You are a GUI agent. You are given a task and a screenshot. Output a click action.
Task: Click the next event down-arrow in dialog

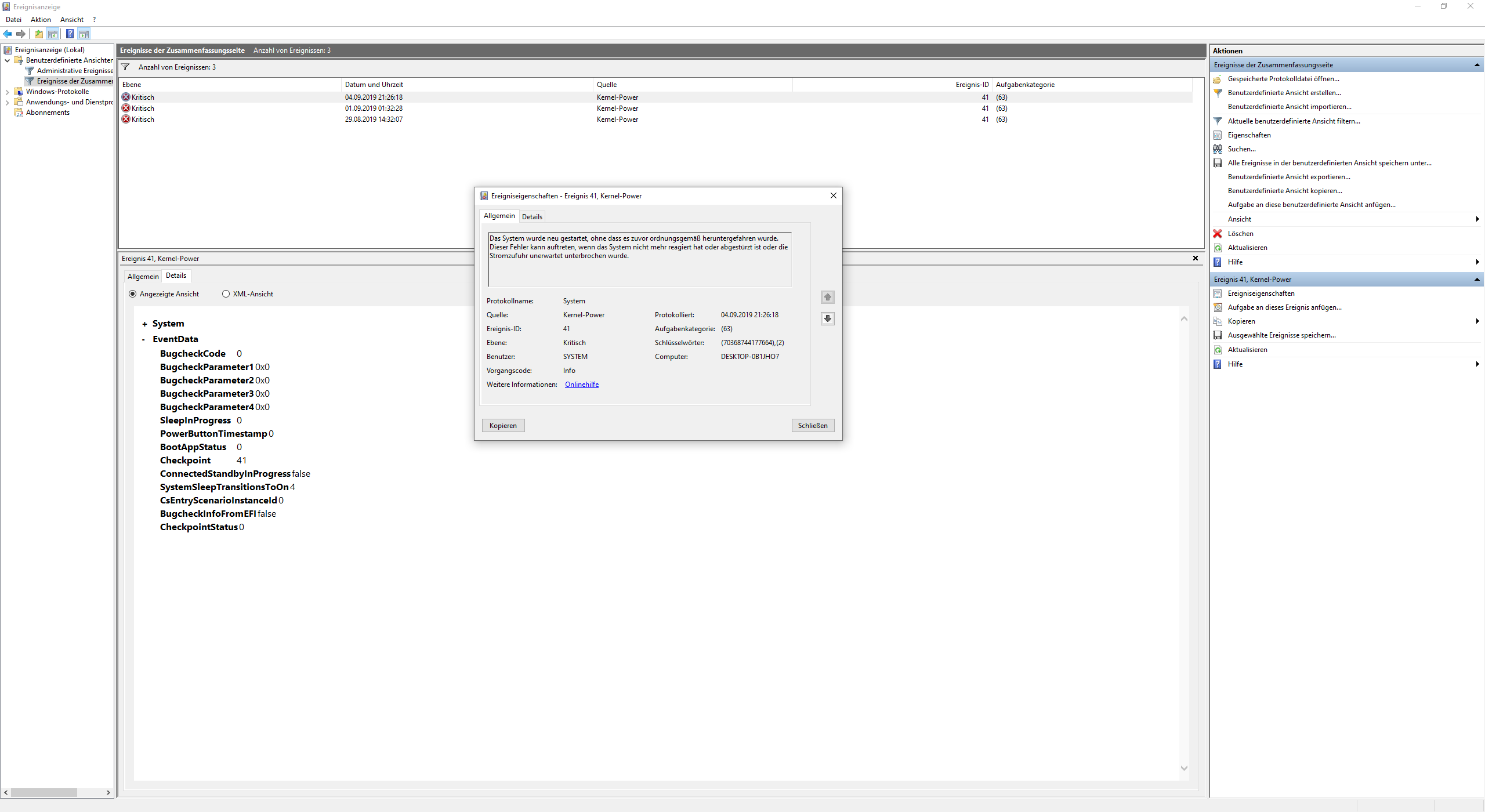828,318
